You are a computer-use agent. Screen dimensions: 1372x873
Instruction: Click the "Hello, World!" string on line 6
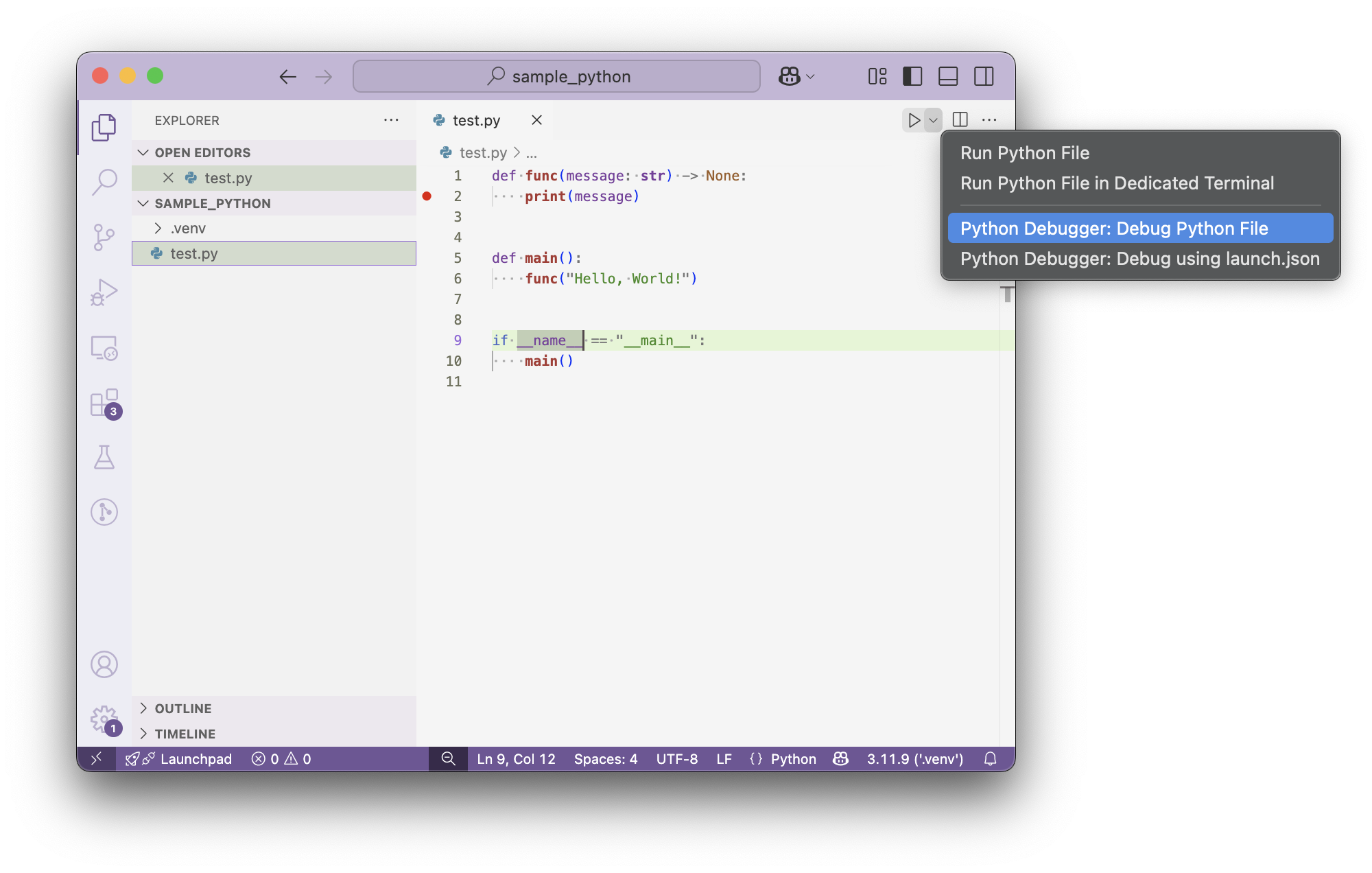point(627,279)
